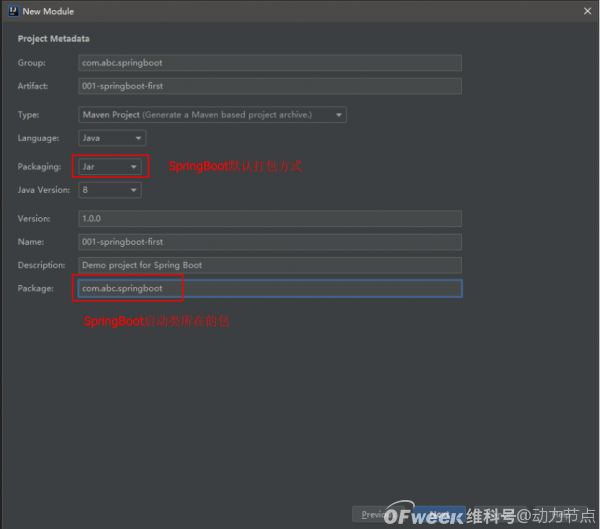Click the Artifact: label

click(33, 86)
